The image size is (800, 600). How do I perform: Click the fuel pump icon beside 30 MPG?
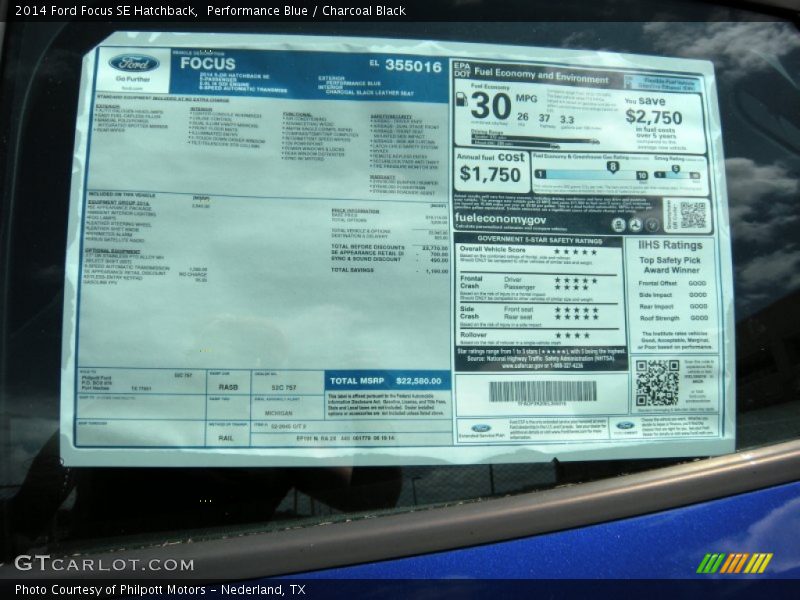tap(461, 100)
